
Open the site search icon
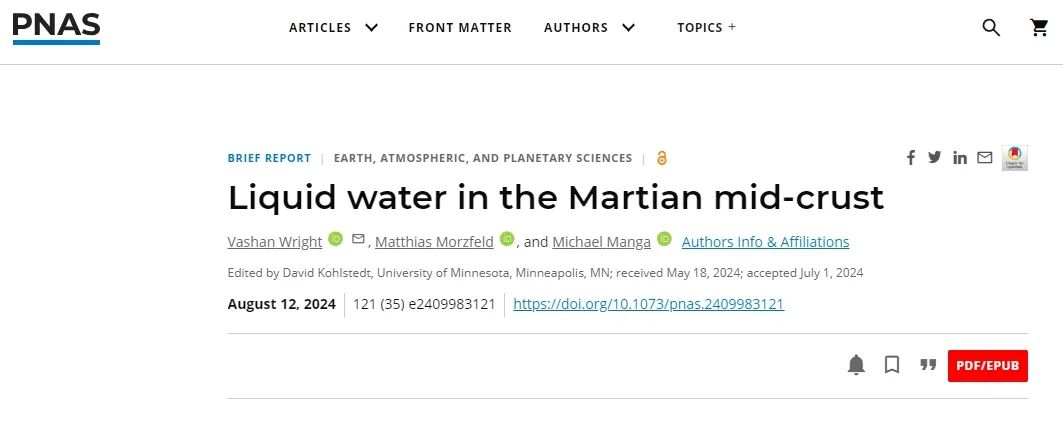pyautogui.click(x=990, y=28)
